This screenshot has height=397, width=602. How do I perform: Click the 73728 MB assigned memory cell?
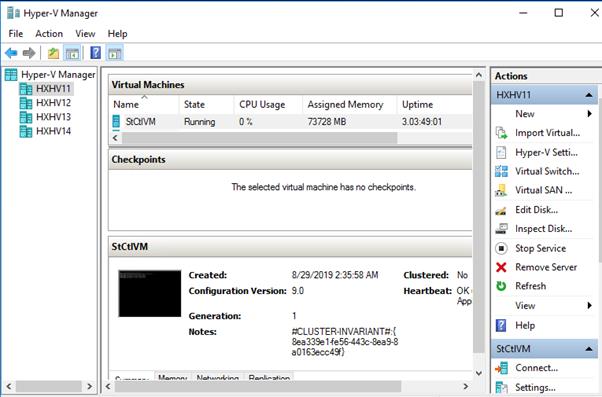(327, 122)
